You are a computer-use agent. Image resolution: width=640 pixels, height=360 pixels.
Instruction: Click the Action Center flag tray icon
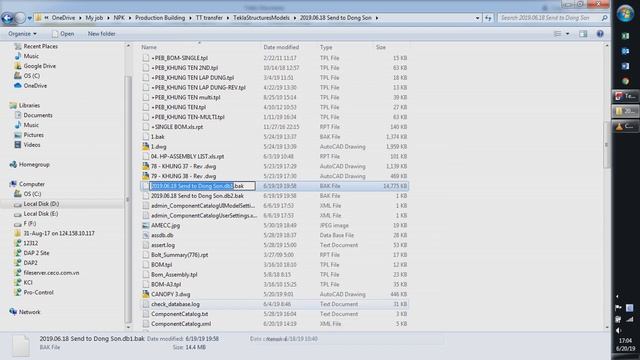tap(618, 308)
